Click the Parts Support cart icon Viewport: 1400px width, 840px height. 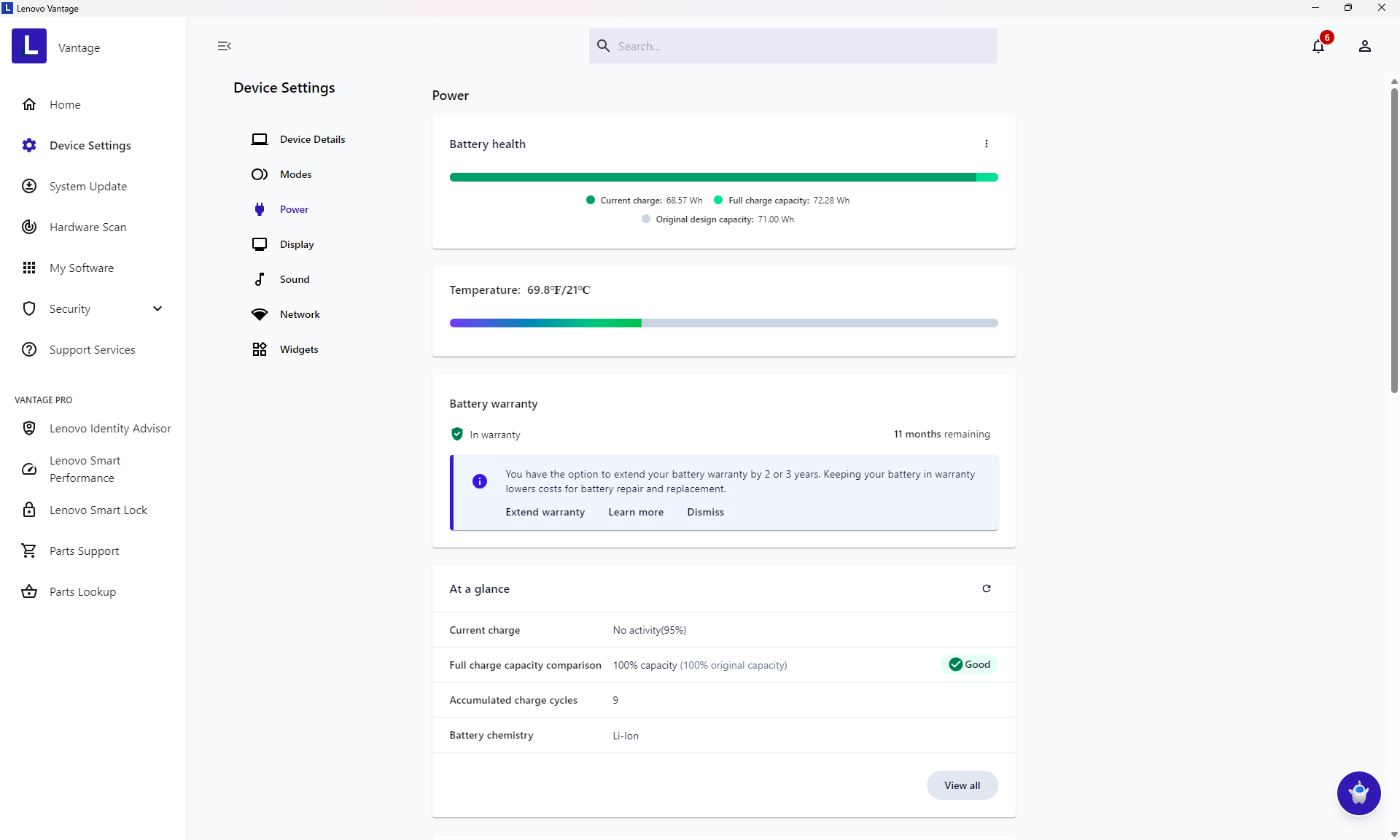tap(29, 551)
